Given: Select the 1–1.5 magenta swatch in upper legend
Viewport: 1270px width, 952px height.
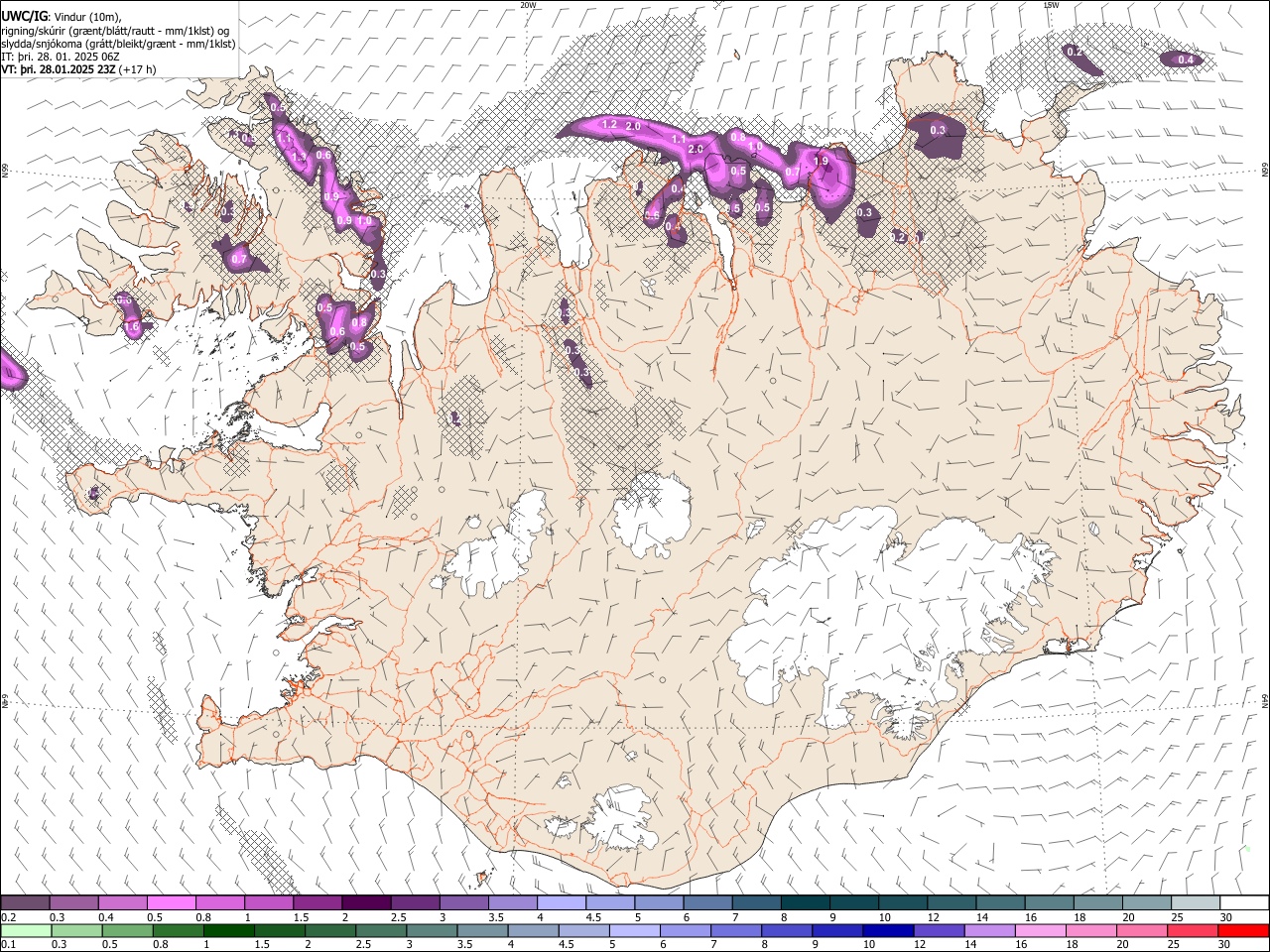Looking at the screenshot, I should click(269, 902).
